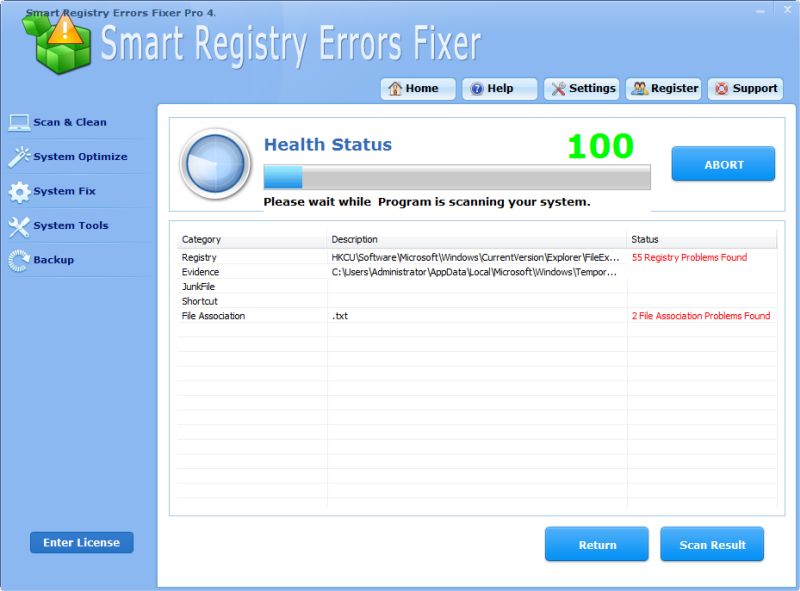The width and height of the screenshot is (800, 591).
Task: View the Scan Result
Action: click(x=712, y=545)
